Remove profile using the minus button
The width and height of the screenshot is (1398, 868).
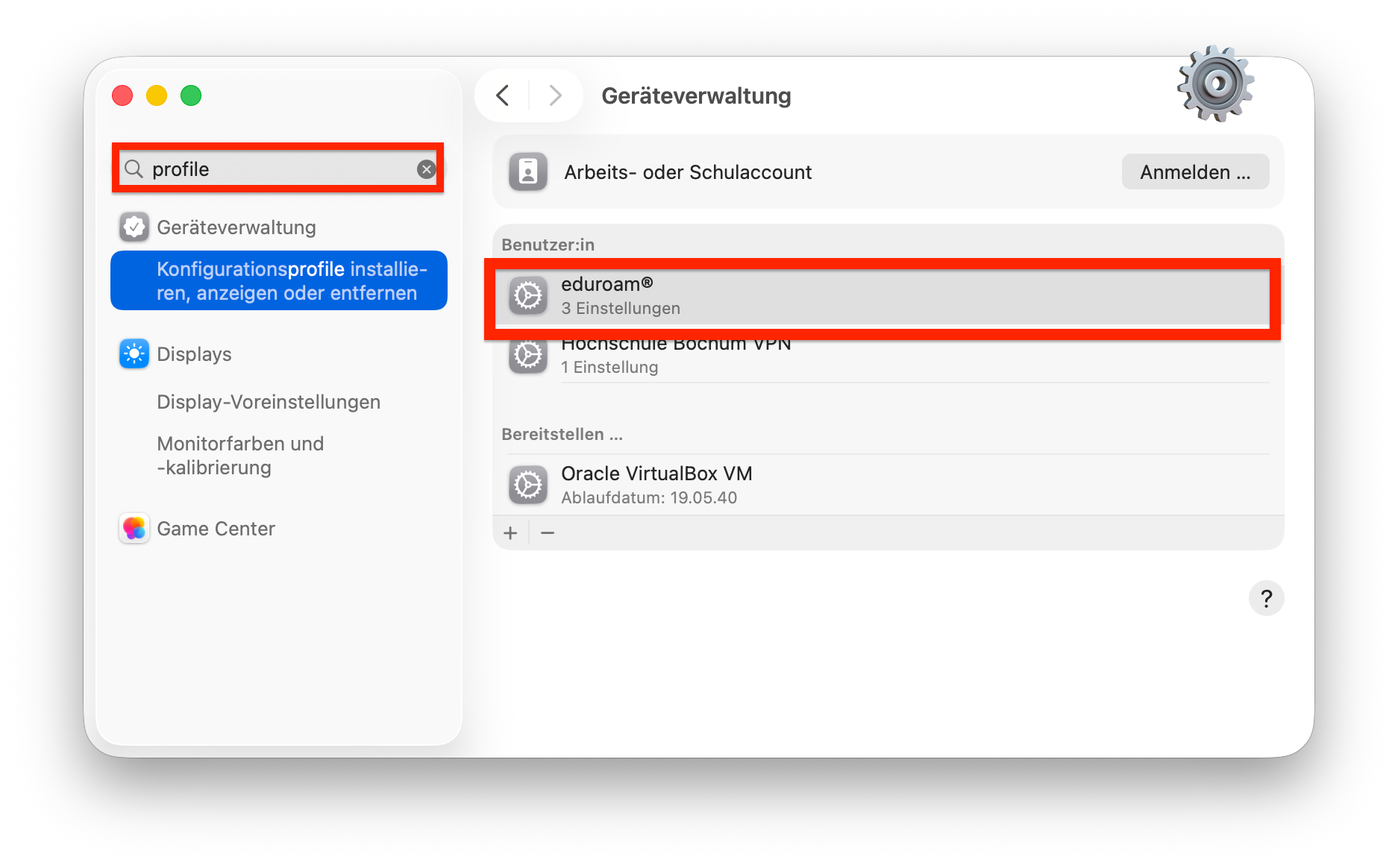[548, 533]
